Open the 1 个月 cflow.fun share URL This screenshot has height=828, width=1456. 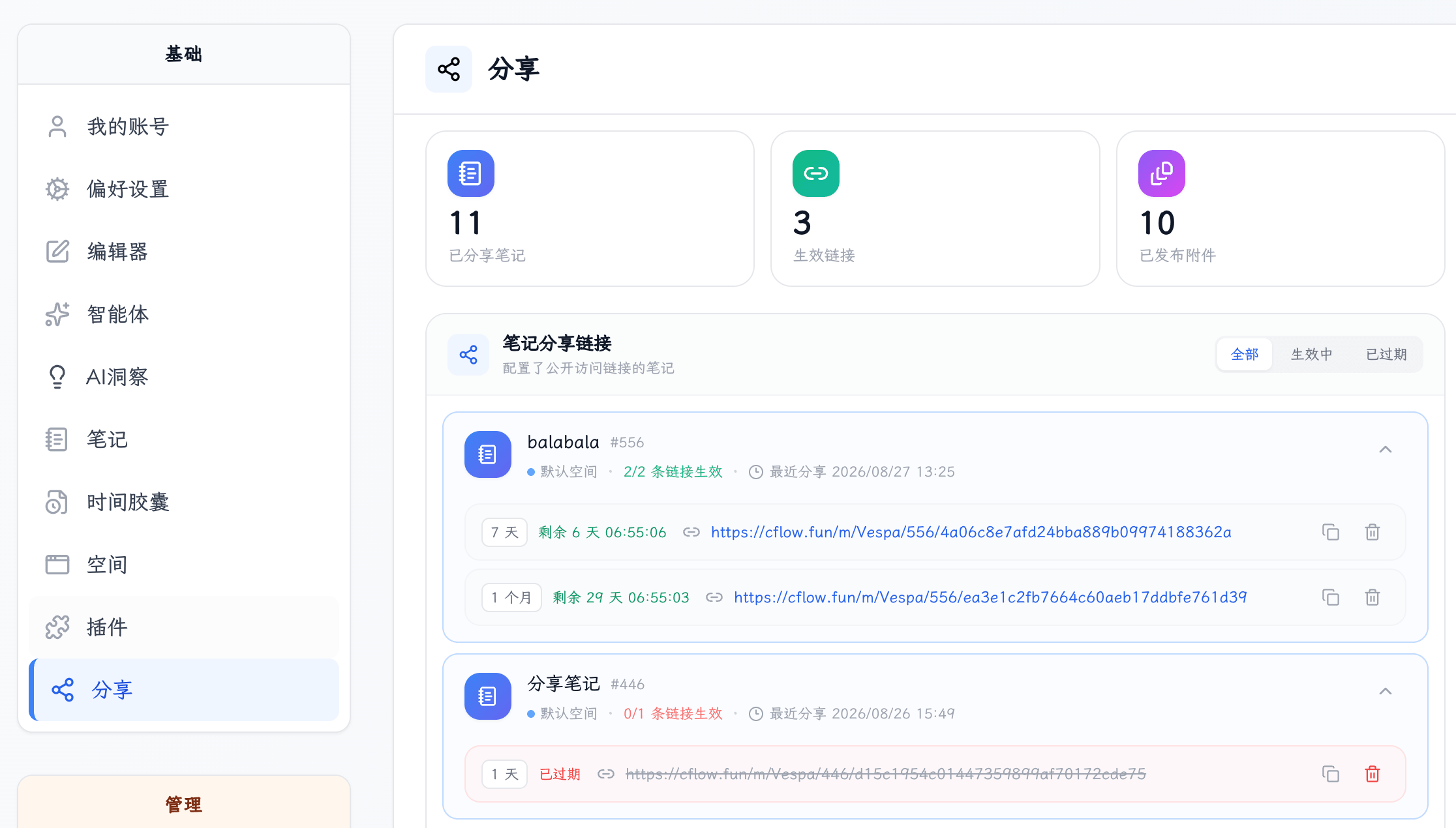click(990, 597)
